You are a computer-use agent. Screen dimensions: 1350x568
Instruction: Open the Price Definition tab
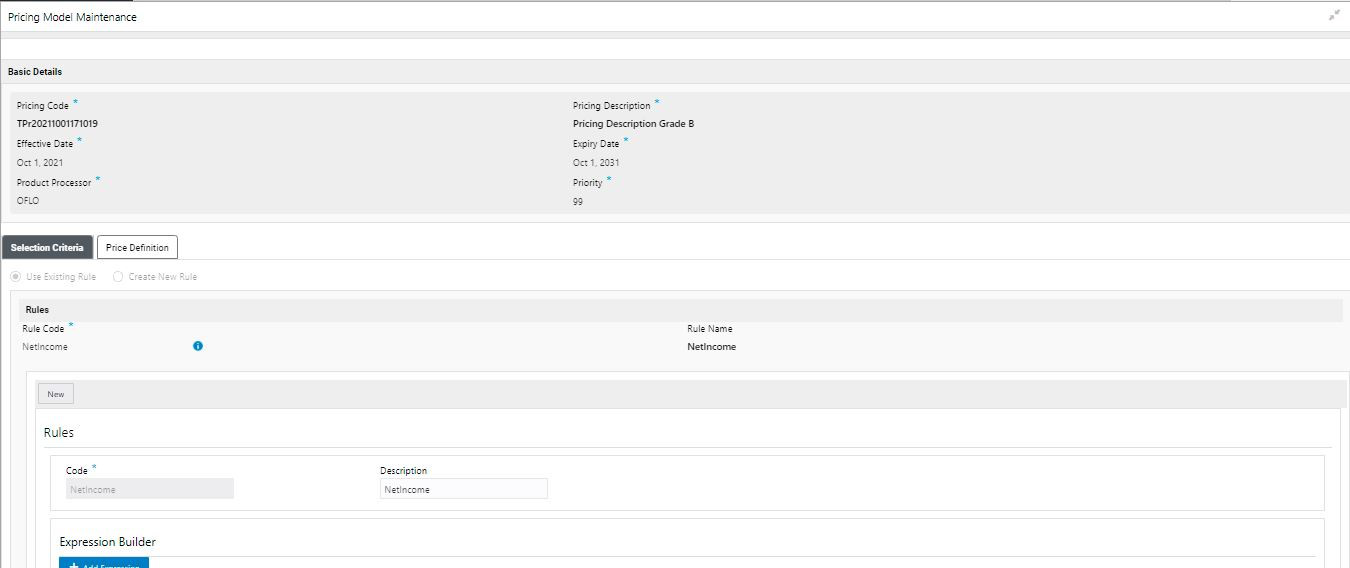(137, 248)
